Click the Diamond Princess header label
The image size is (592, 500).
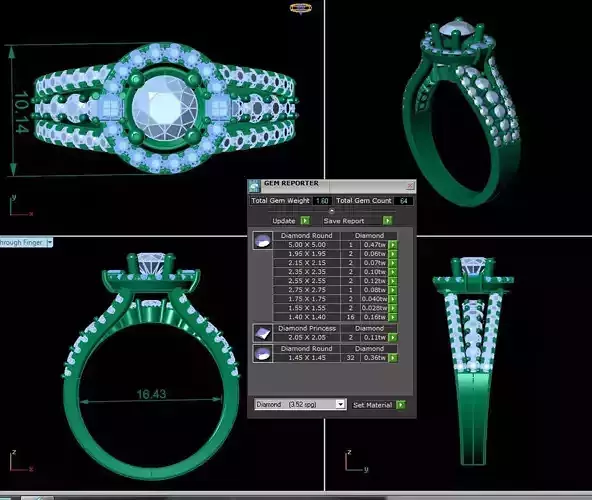click(307, 329)
